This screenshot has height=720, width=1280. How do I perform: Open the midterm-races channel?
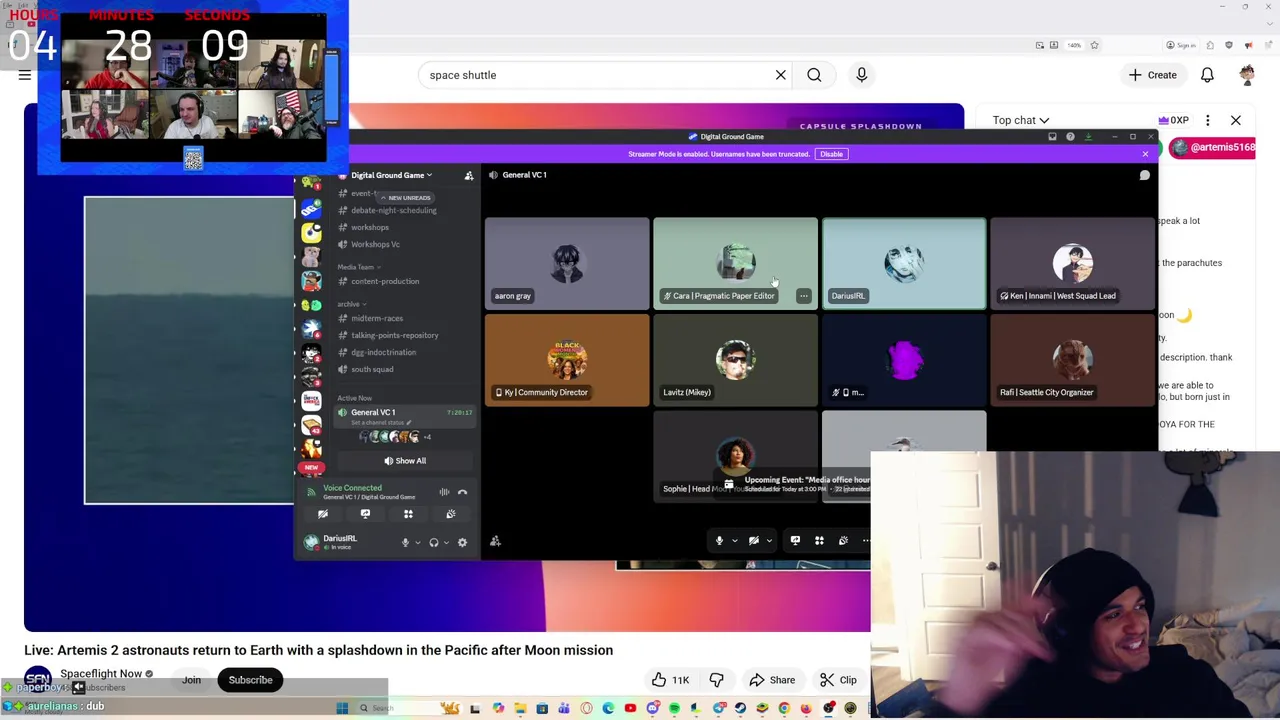coord(377,318)
